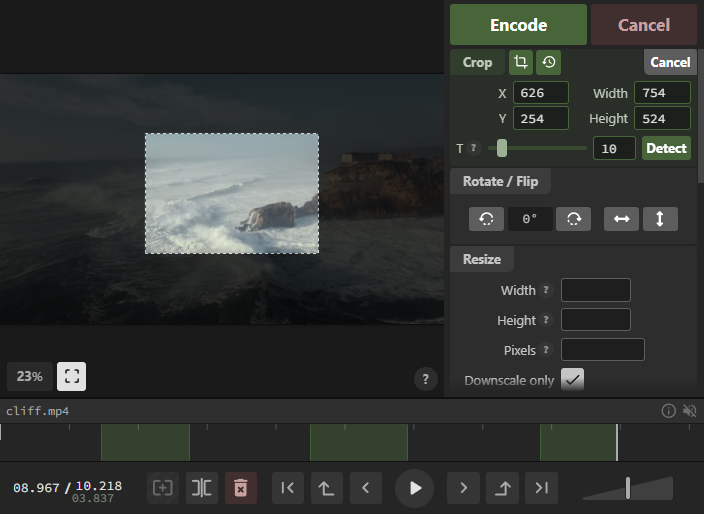704x514 pixels.
Task: Click the total duration 10.218 readout
Action: 99,486
